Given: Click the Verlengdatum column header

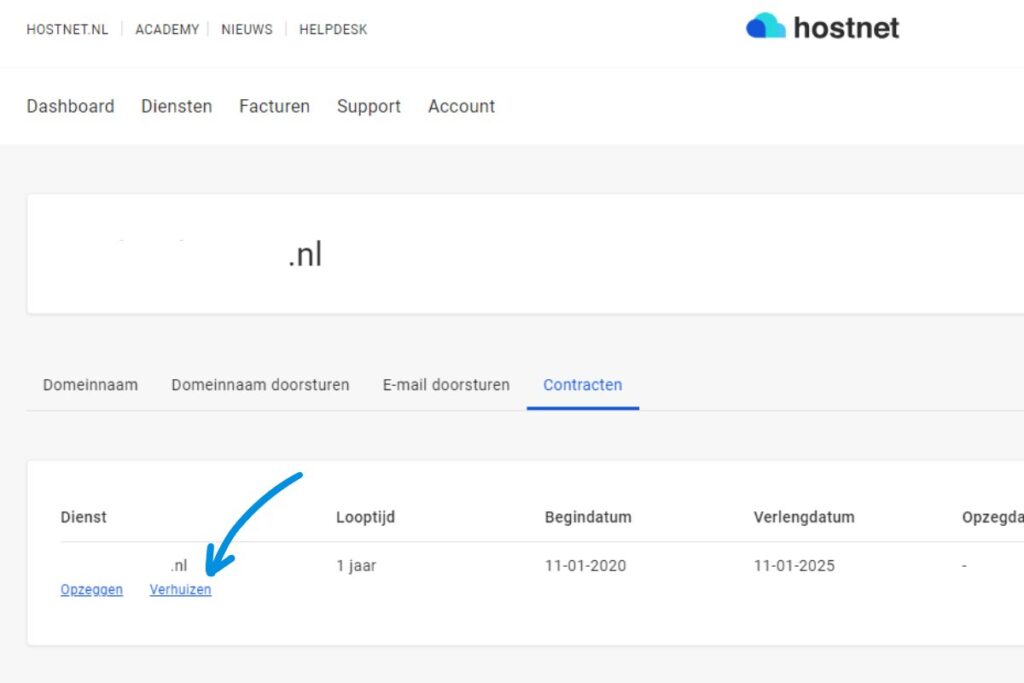Looking at the screenshot, I should [x=803, y=517].
